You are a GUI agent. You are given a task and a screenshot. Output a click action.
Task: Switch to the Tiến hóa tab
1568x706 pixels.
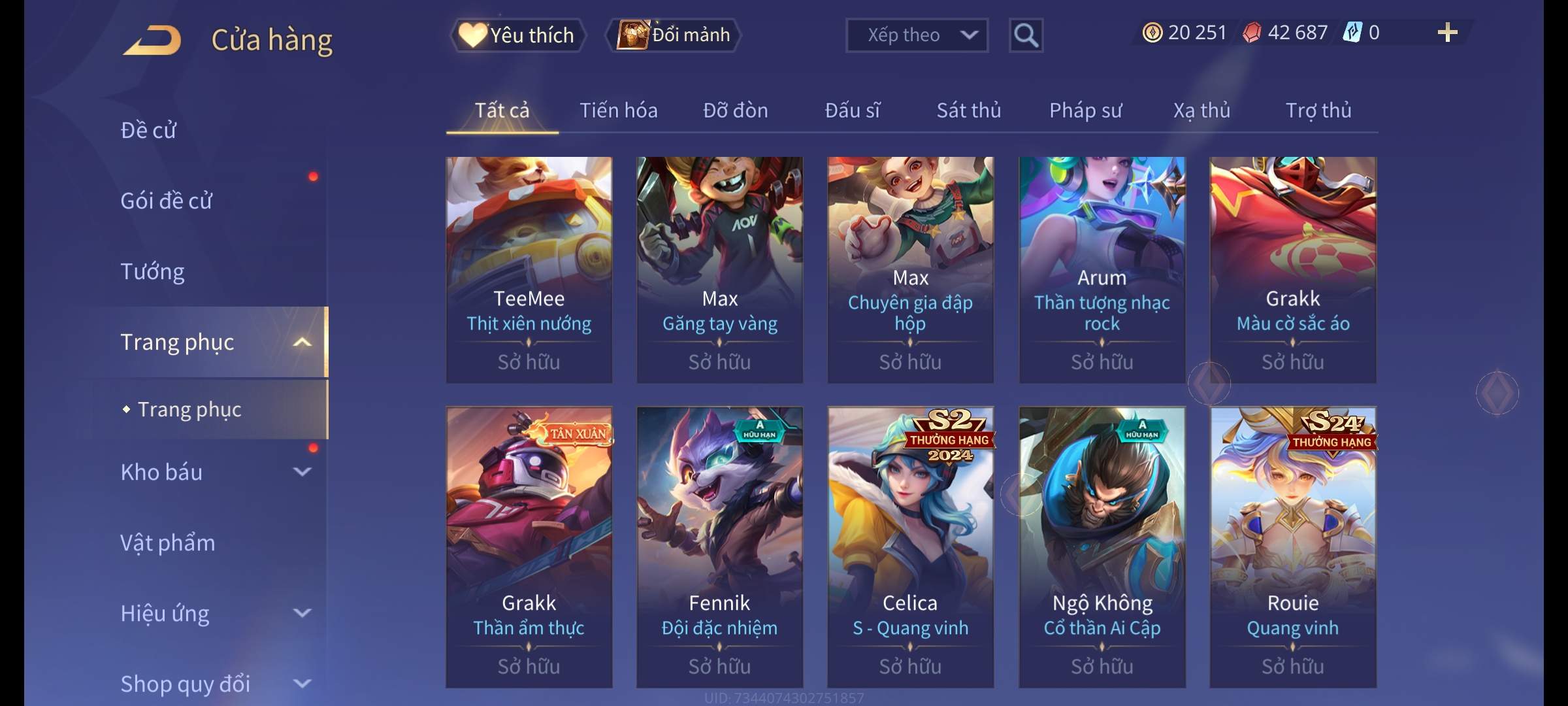click(619, 110)
